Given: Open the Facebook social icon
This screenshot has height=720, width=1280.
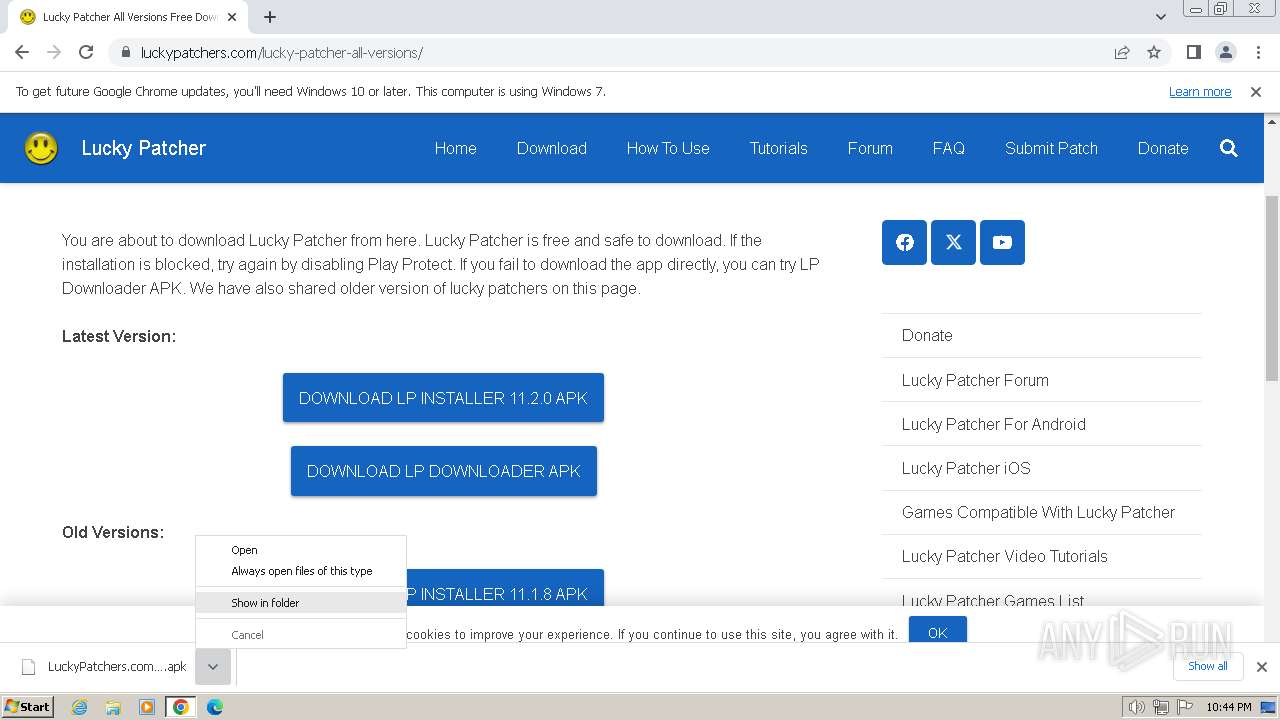Looking at the screenshot, I should click(x=904, y=242).
